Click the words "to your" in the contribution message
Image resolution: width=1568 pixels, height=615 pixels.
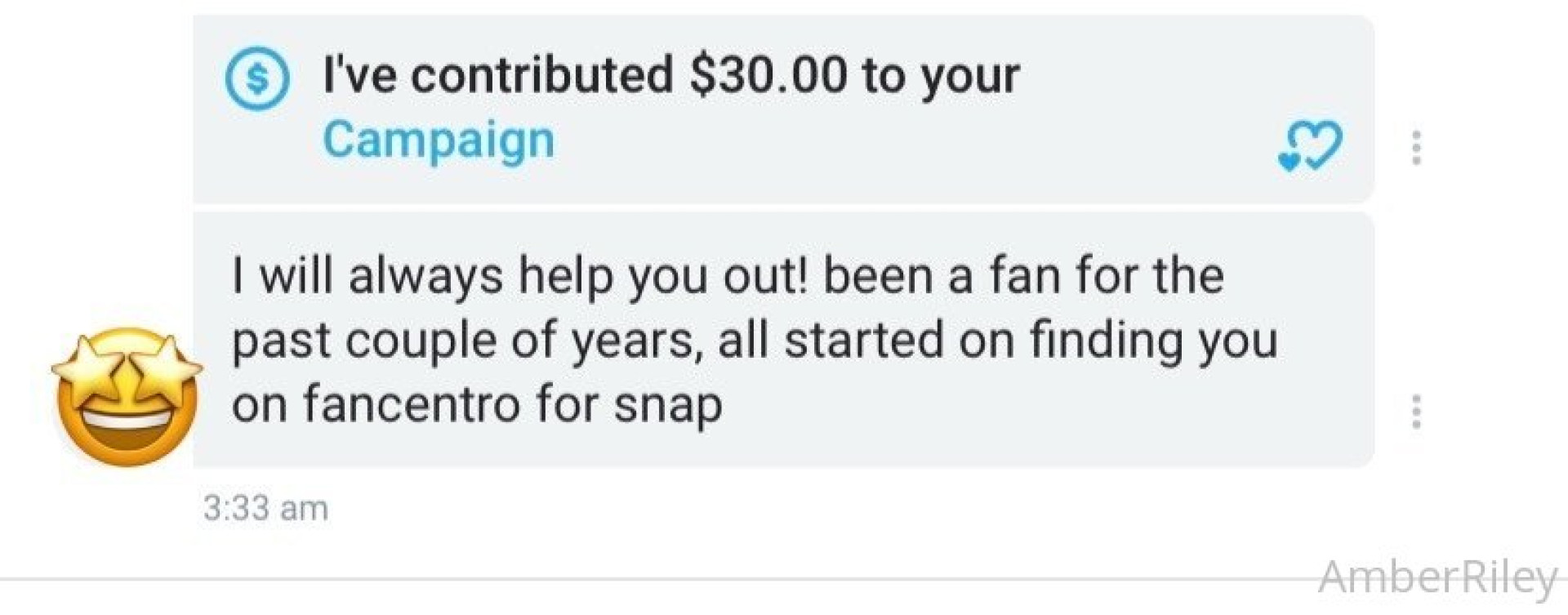point(941,75)
